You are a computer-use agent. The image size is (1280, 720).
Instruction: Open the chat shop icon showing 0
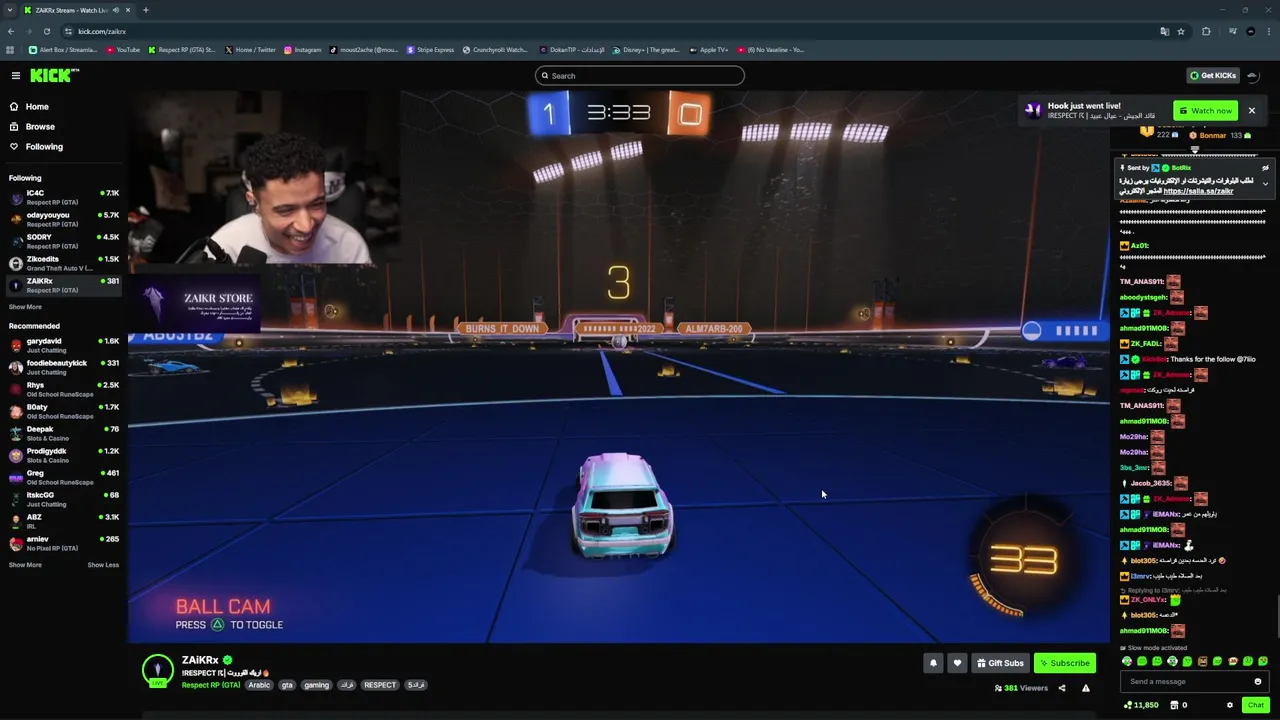click(1179, 705)
